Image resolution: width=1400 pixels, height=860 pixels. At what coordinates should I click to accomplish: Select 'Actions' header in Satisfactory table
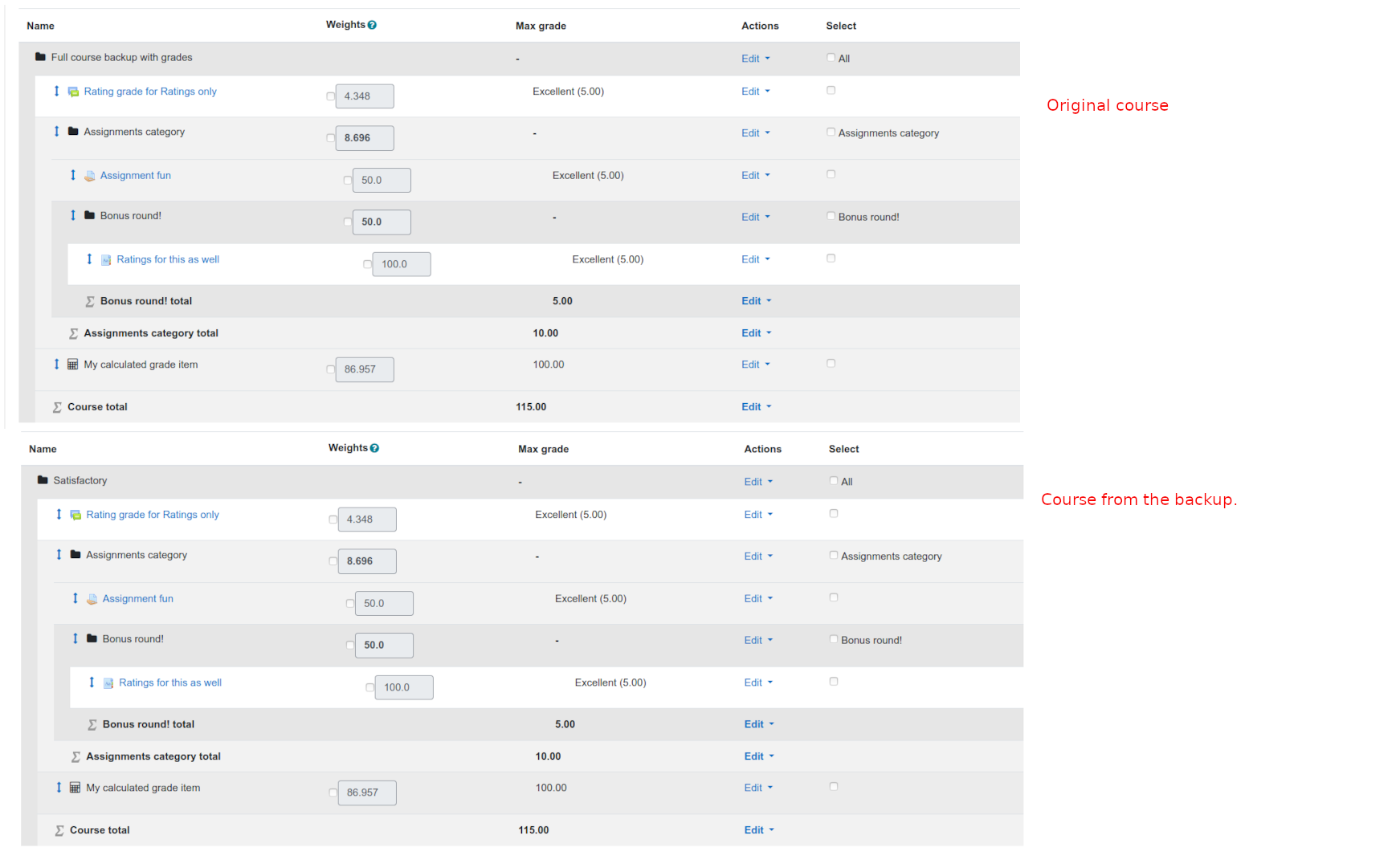(763, 449)
